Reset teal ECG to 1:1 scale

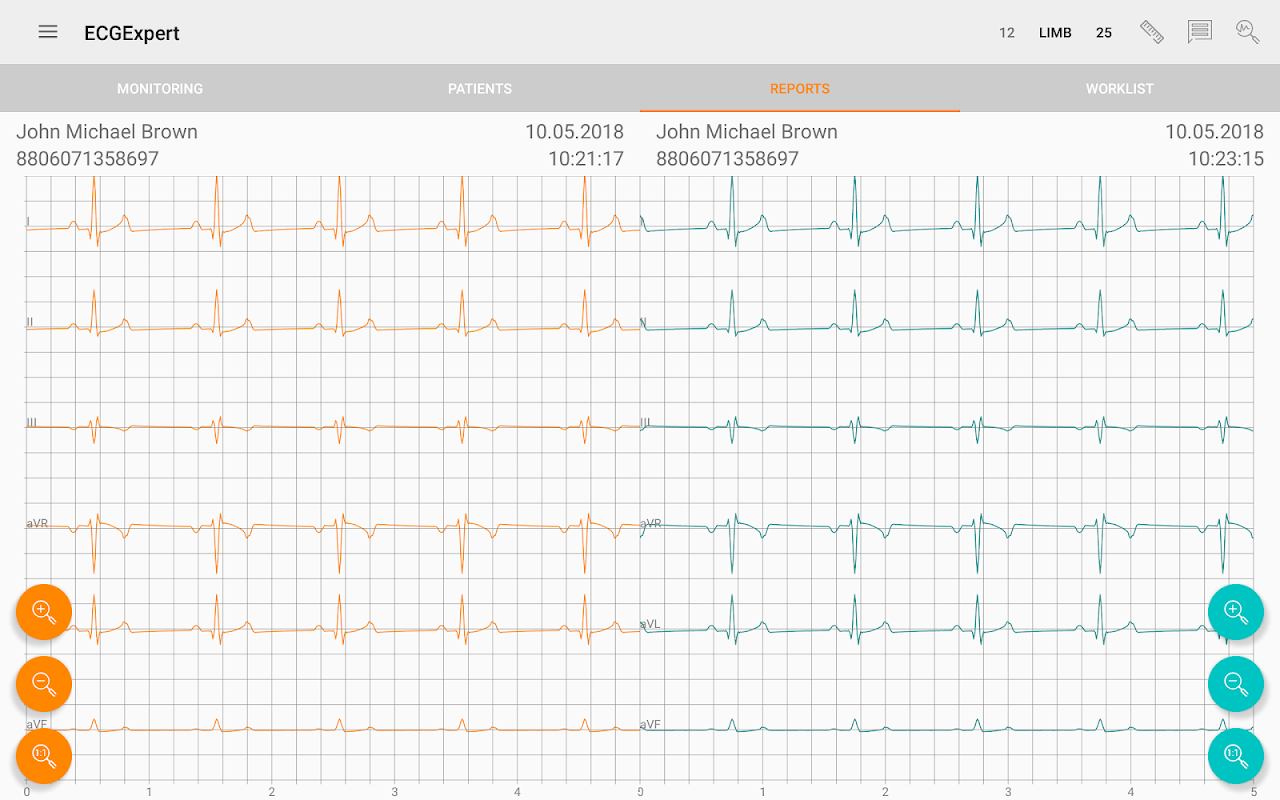pyautogui.click(x=1236, y=756)
